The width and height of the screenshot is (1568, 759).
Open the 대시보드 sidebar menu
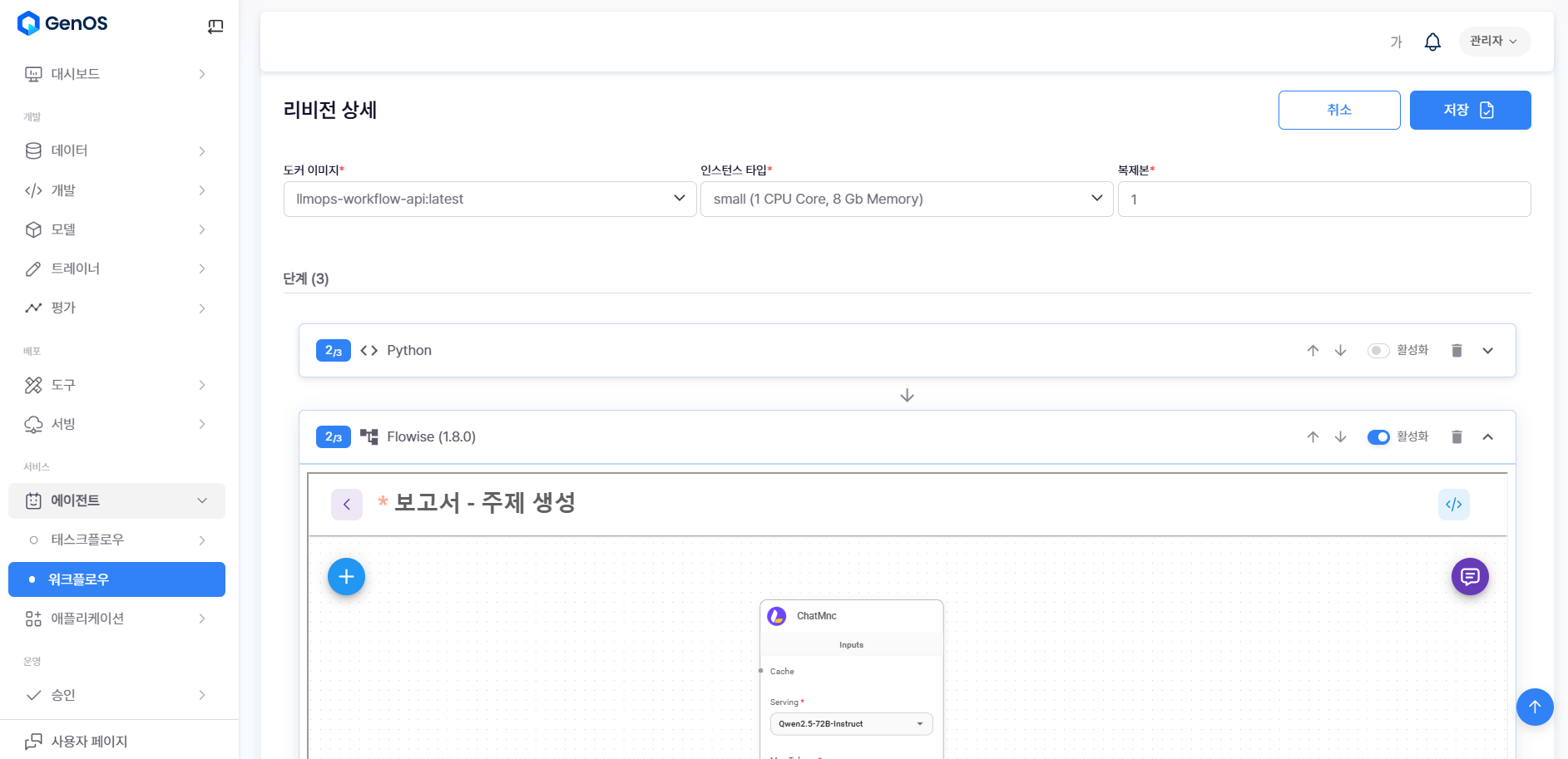(116, 74)
